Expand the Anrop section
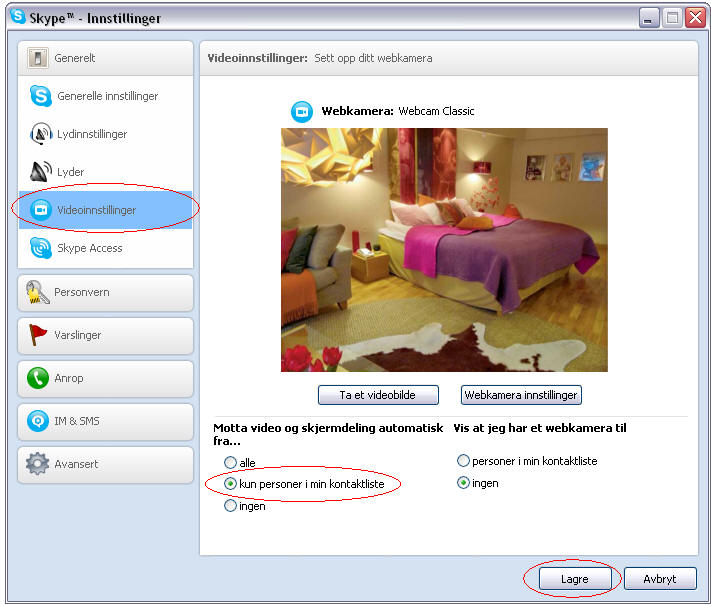This screenshot has width=711, height=605. pos(105,378)
